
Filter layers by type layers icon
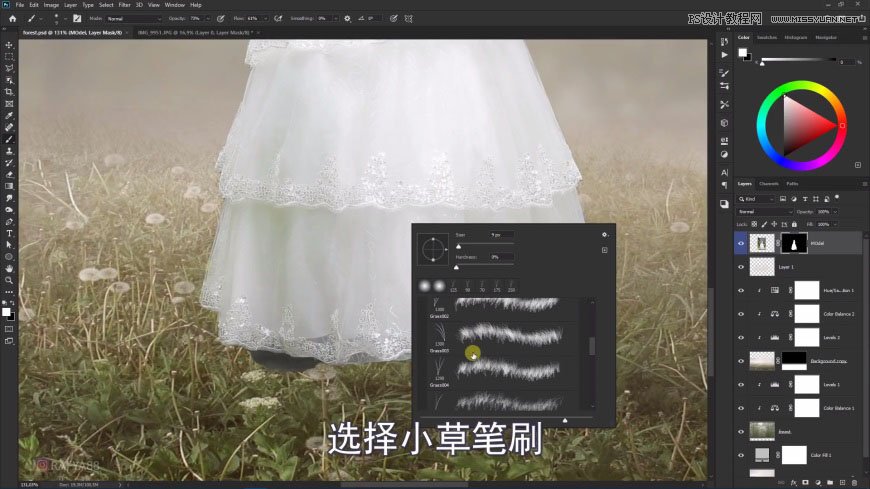point(805,199)
